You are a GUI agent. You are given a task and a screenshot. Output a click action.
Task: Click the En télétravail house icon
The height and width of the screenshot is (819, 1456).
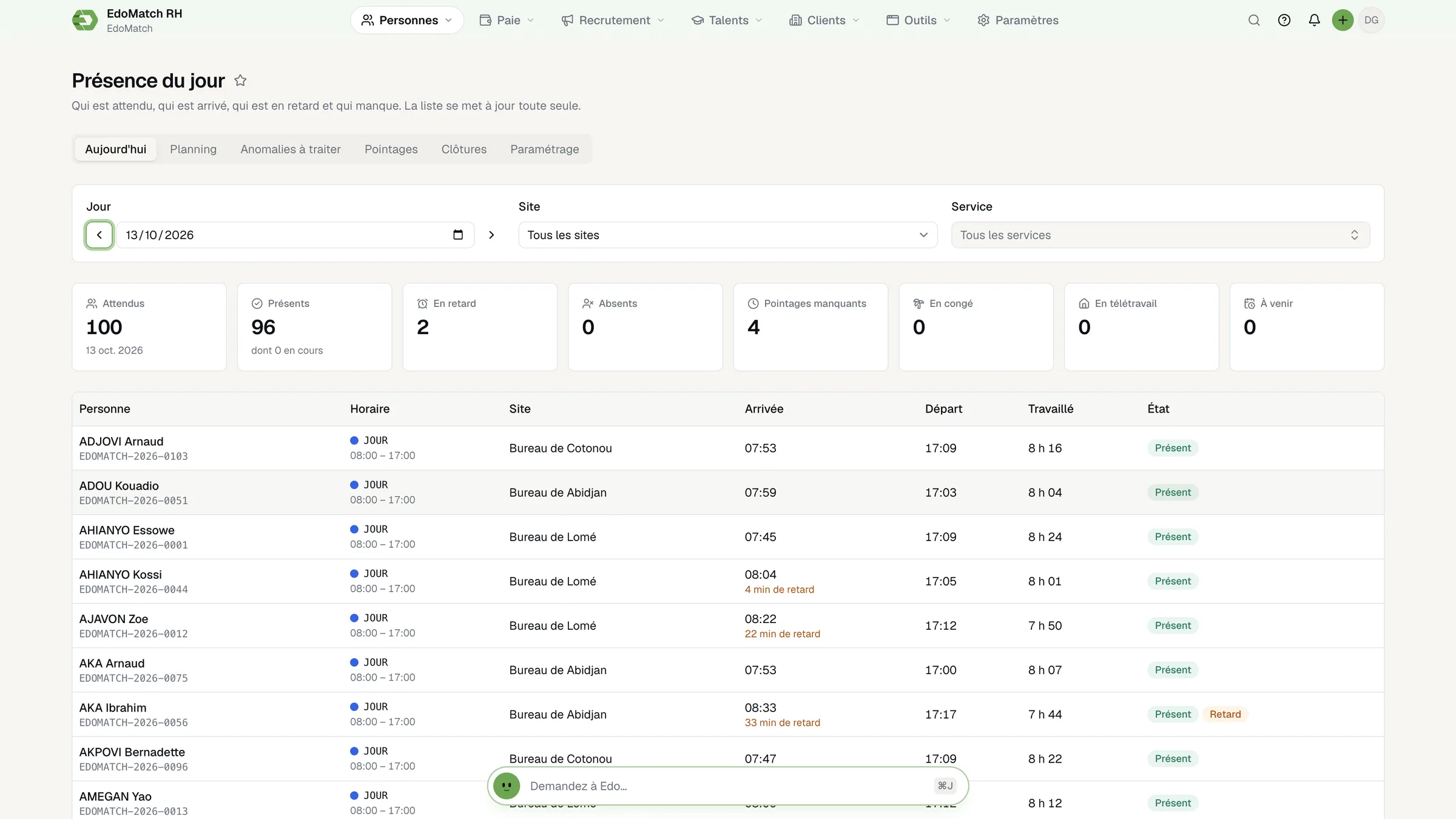point(1084,303)
